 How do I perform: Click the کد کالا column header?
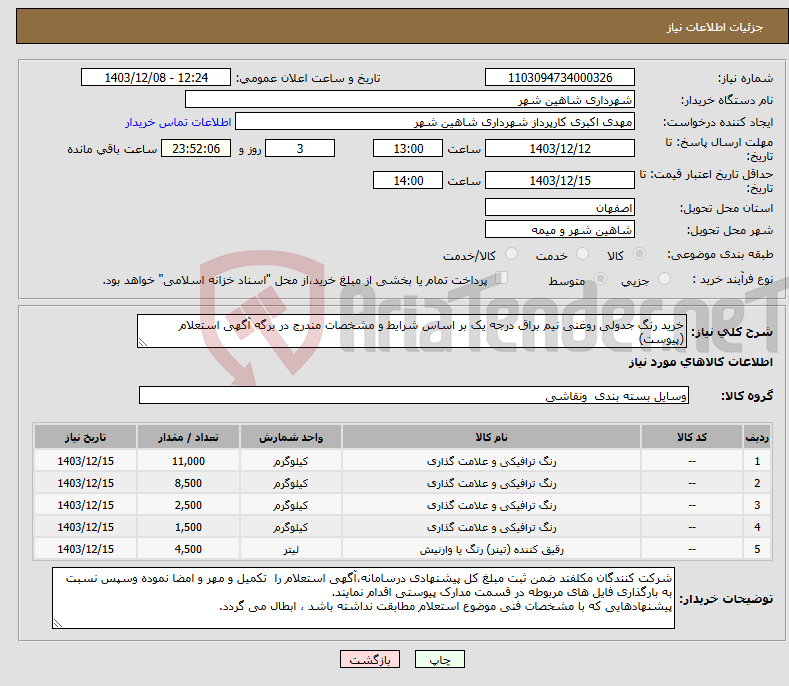[x=692, y=437]
